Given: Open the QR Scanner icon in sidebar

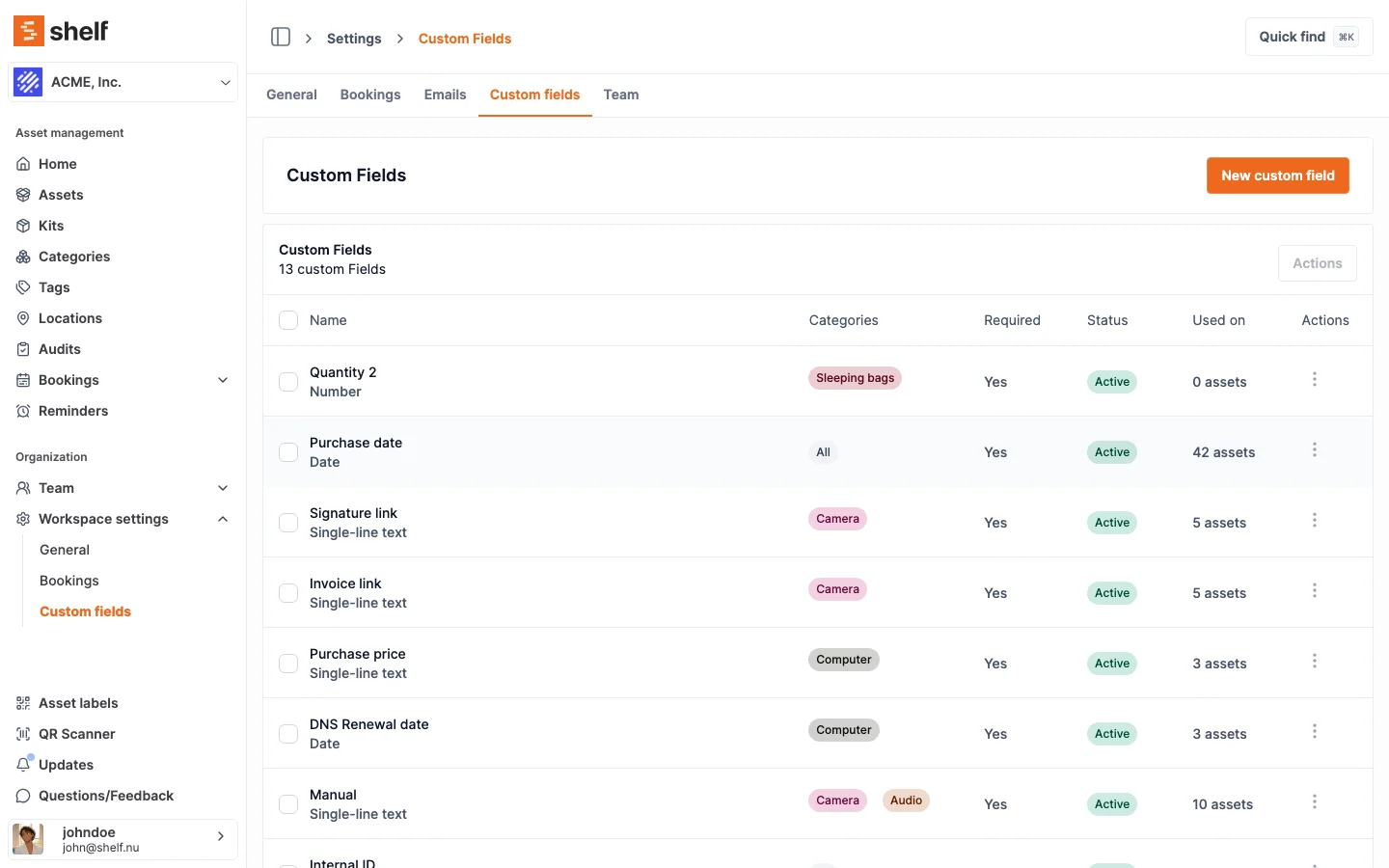Looking at the screenshot, I should [23, 734].
